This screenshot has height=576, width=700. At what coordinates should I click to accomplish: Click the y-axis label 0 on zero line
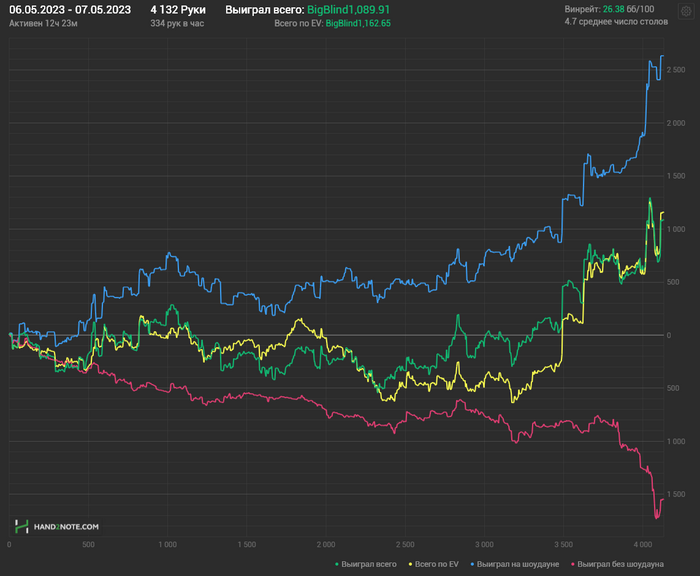(669, 335)
